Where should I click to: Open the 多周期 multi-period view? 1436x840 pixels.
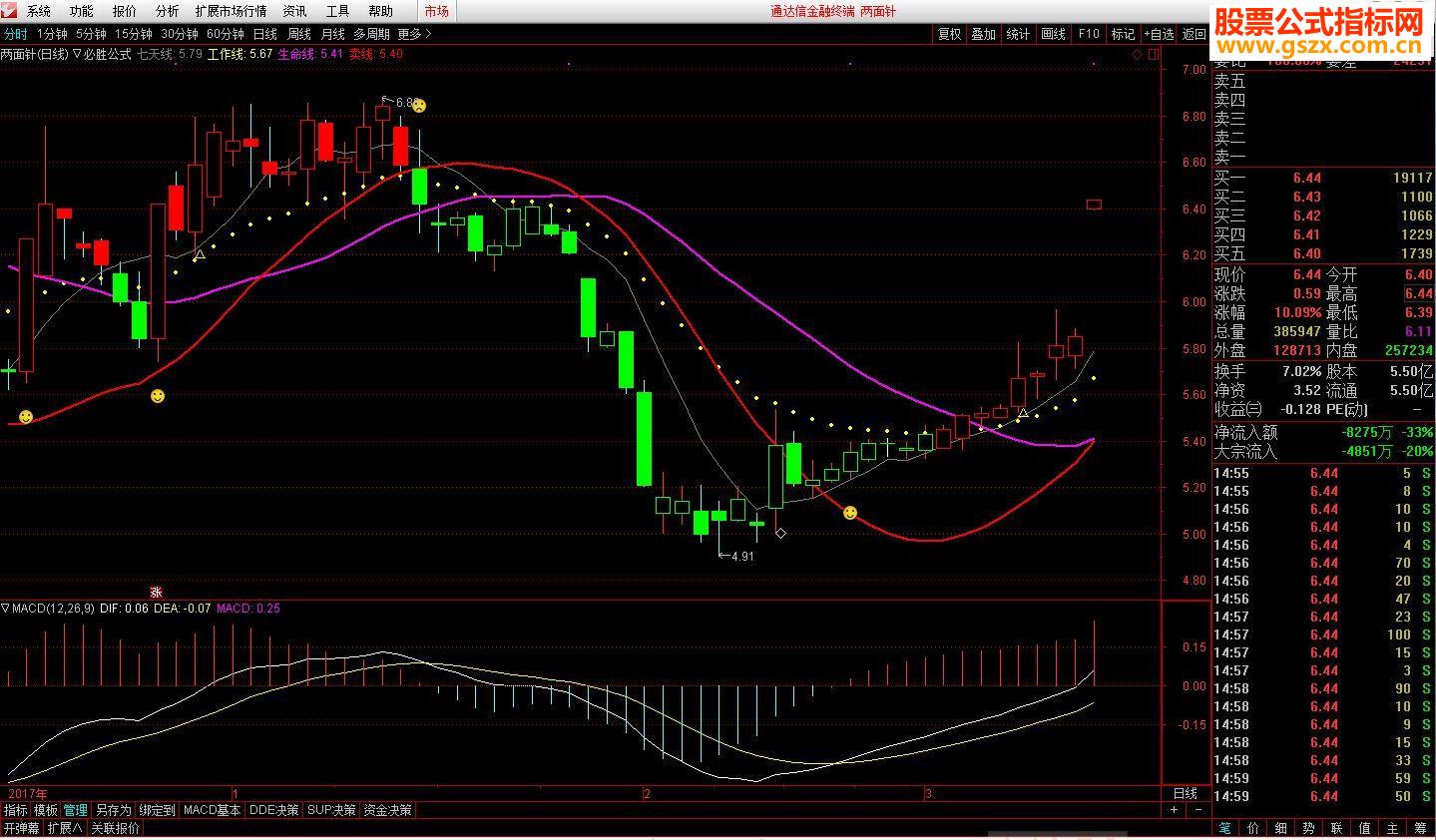coord(371,34)
